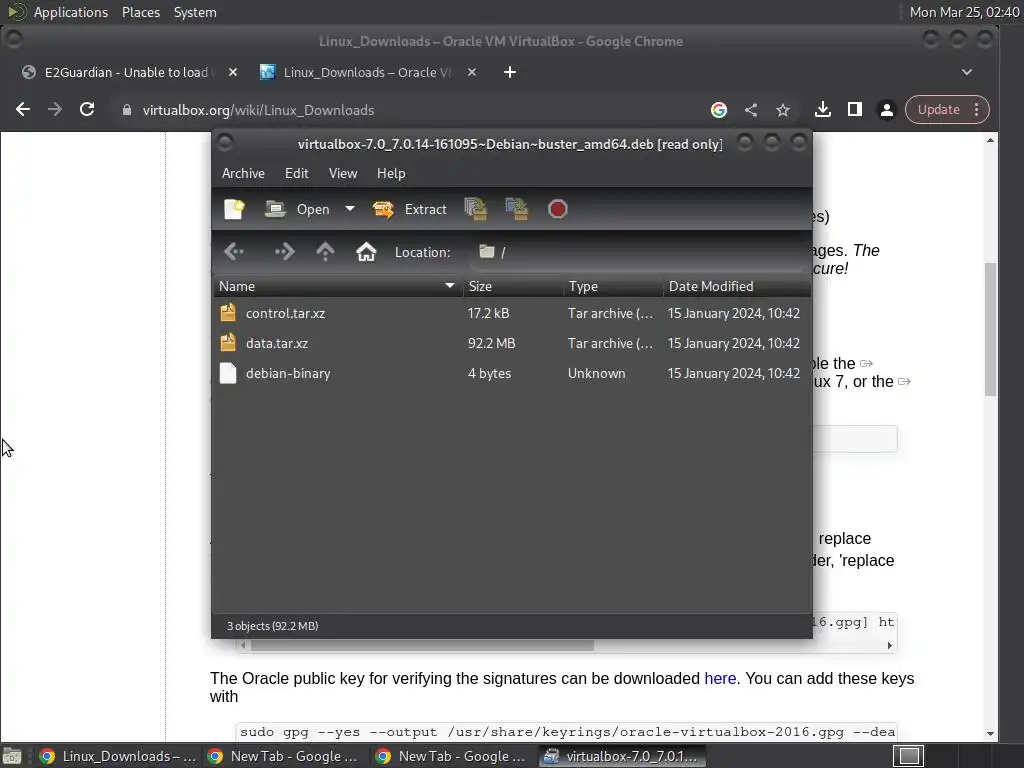Click status bar text 3 objects (92.2 MB)
The width and height of the screenshot is (1024, 768).
tap(272, 626)
